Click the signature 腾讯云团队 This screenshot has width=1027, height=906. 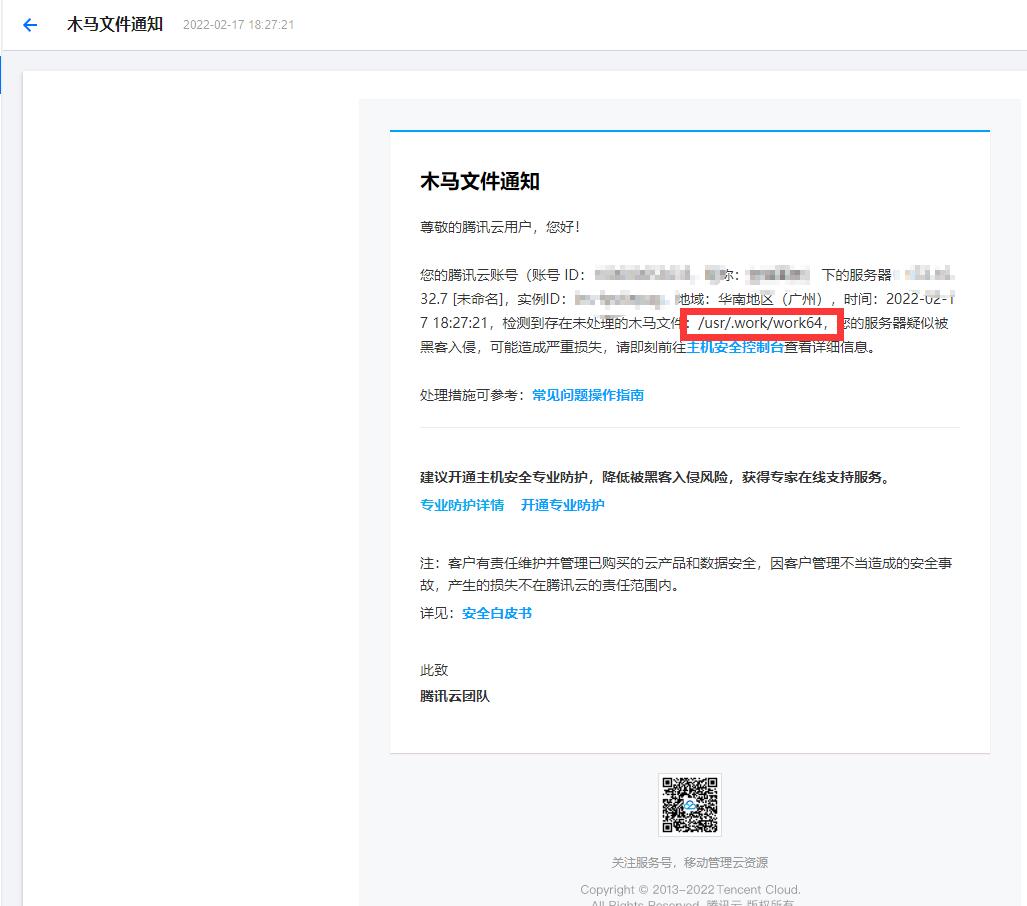point(455,696)
